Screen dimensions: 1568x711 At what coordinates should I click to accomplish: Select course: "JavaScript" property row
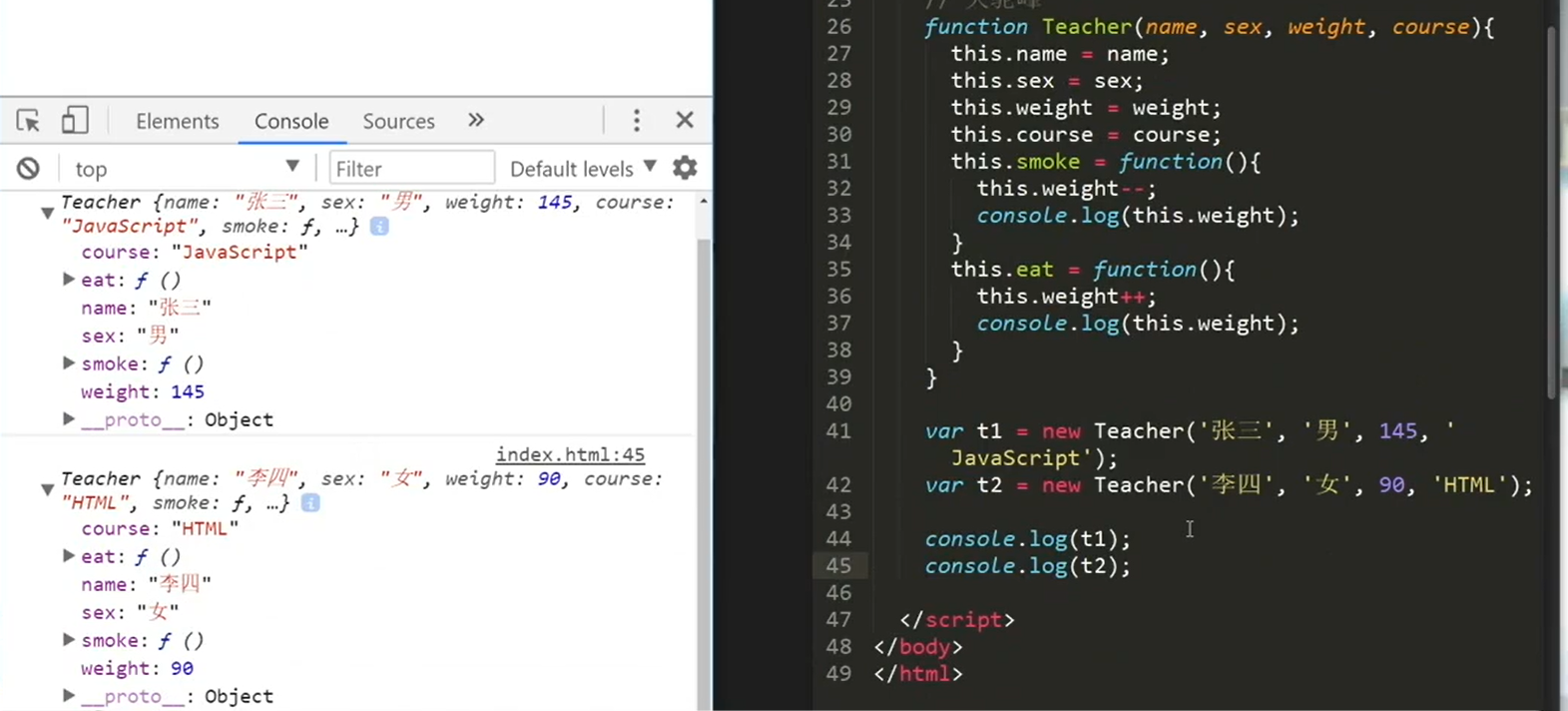point(195,252)
